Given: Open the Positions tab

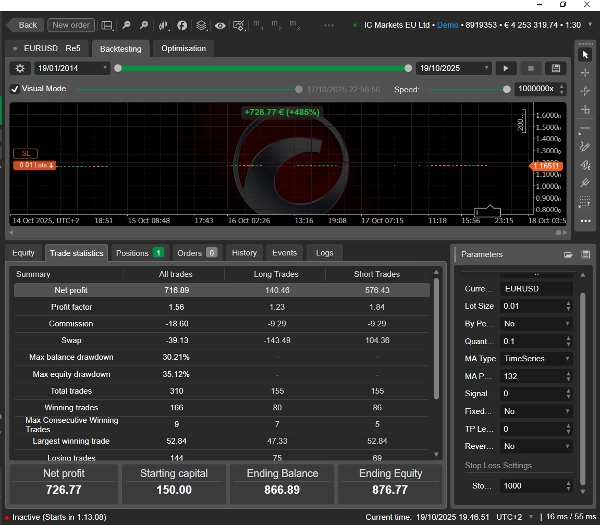Looking at the screenshot, I should click(x=140, y=253).
